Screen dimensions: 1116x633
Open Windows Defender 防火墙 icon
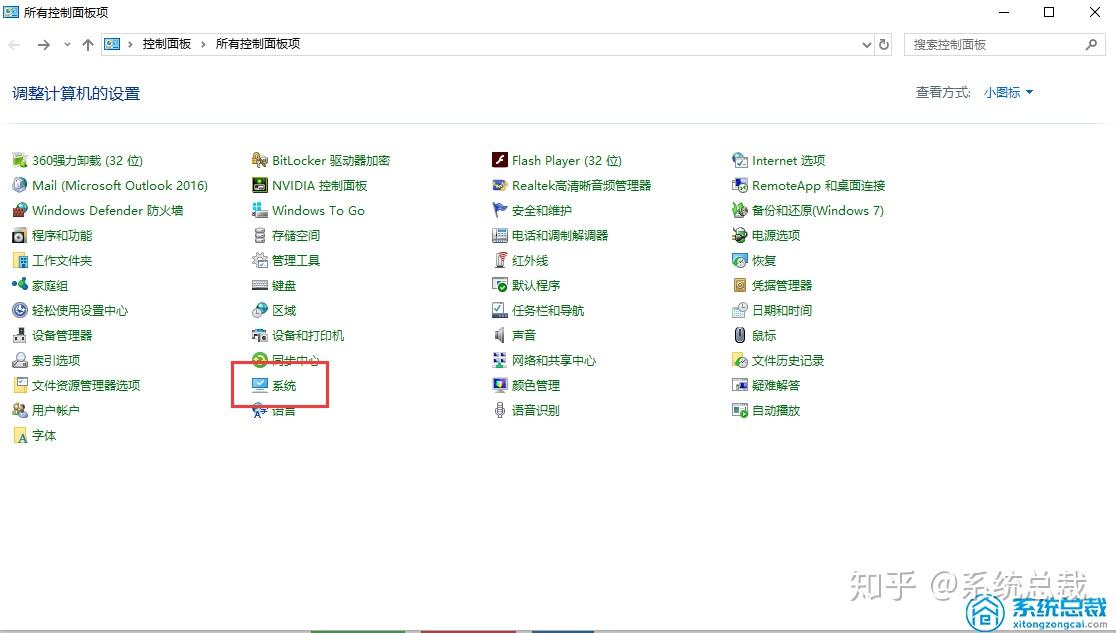(20, 210)
